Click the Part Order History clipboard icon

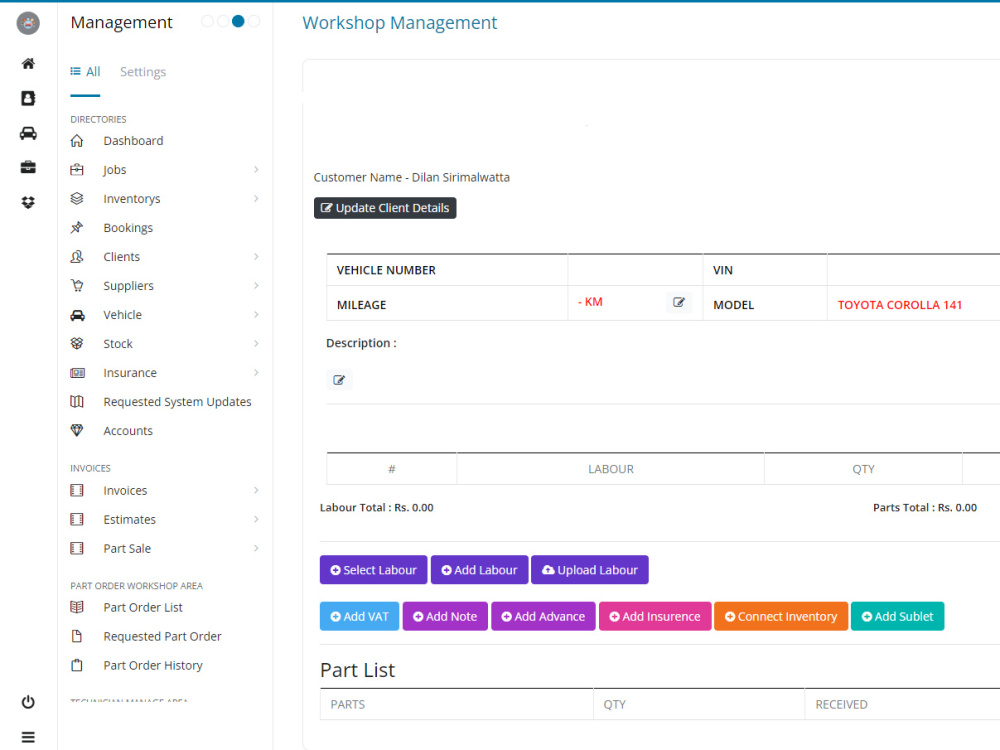(x=77, y=665)
